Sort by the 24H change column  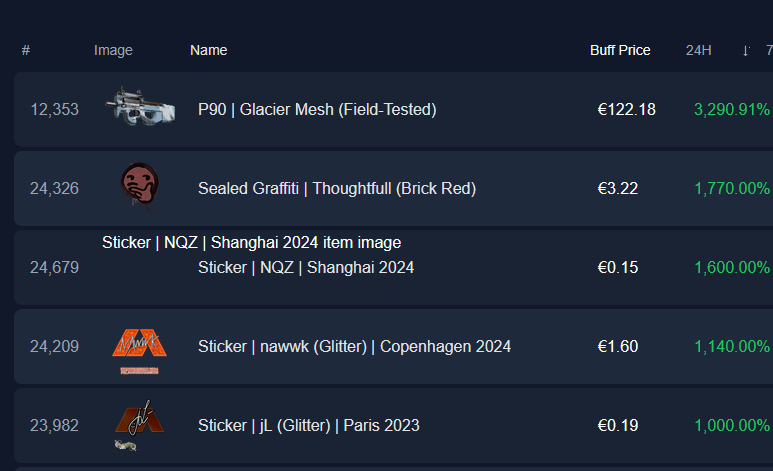click(698, 50)
